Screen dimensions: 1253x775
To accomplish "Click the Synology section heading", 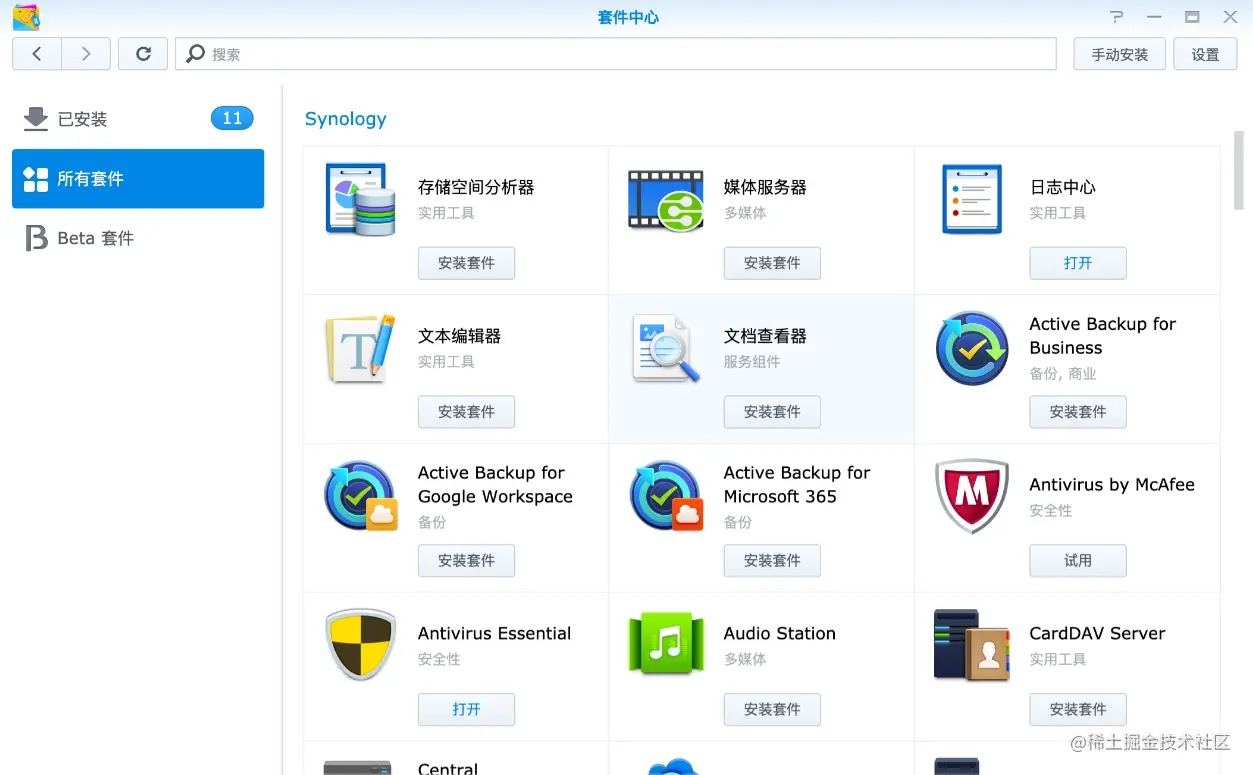I will 345,119.
